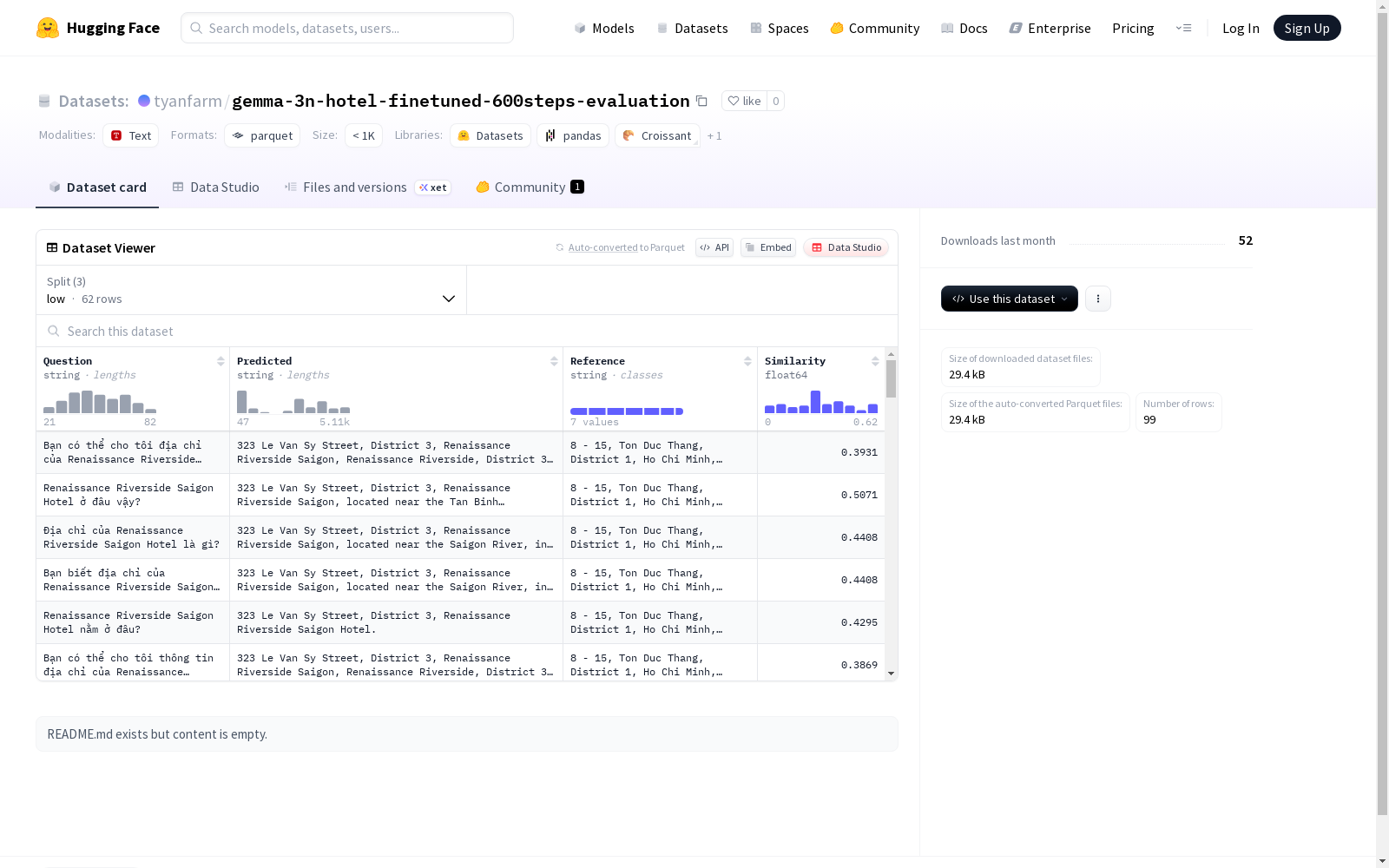Open the tyanfarm profile link
This screenshot has height=868, width=1389.
click(188, 101)
